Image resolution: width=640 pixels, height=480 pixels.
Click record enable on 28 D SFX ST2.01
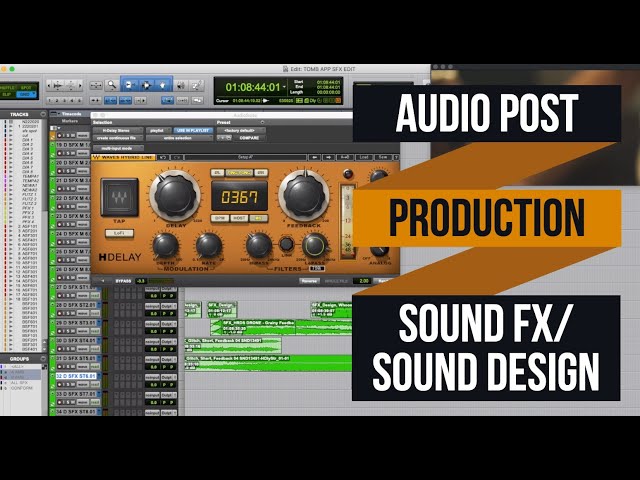click(x=60, y=313)
